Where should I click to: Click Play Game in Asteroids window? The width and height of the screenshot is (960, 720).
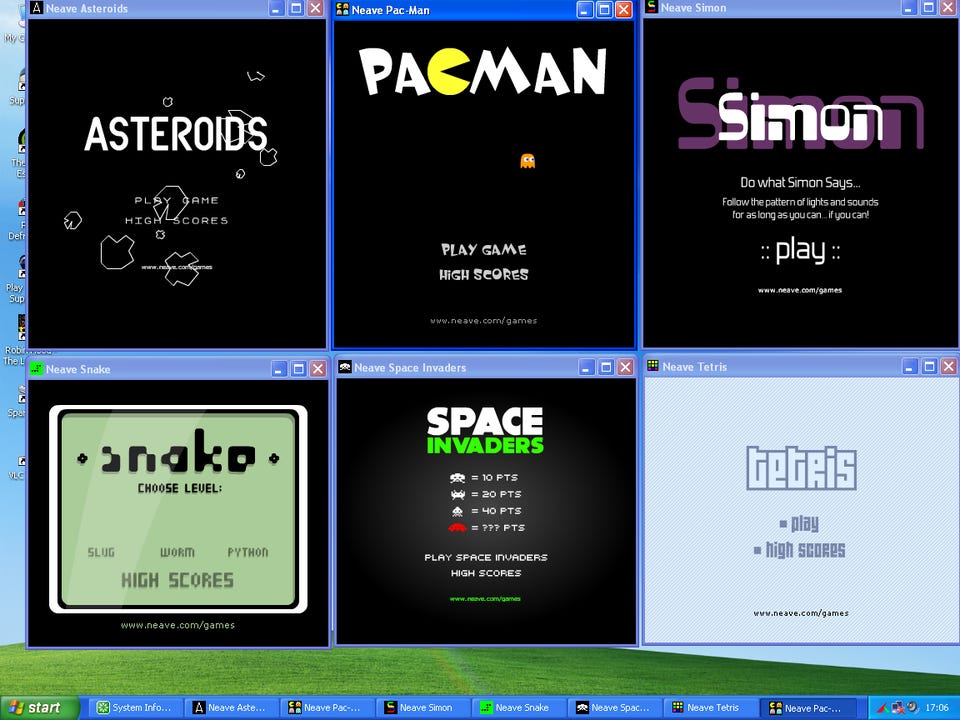(177, 200)
